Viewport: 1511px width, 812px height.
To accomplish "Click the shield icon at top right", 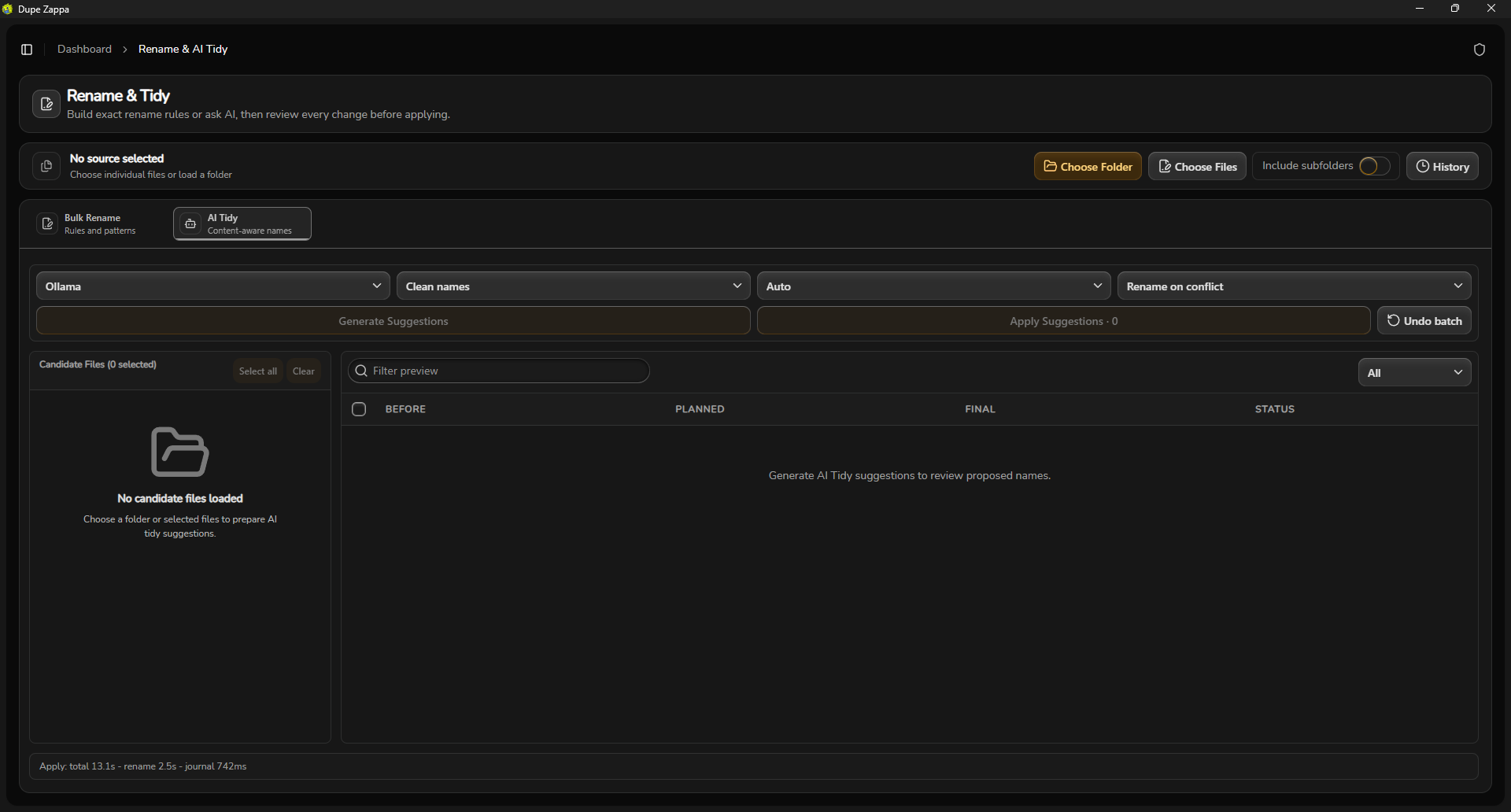I will point(1480,50).
